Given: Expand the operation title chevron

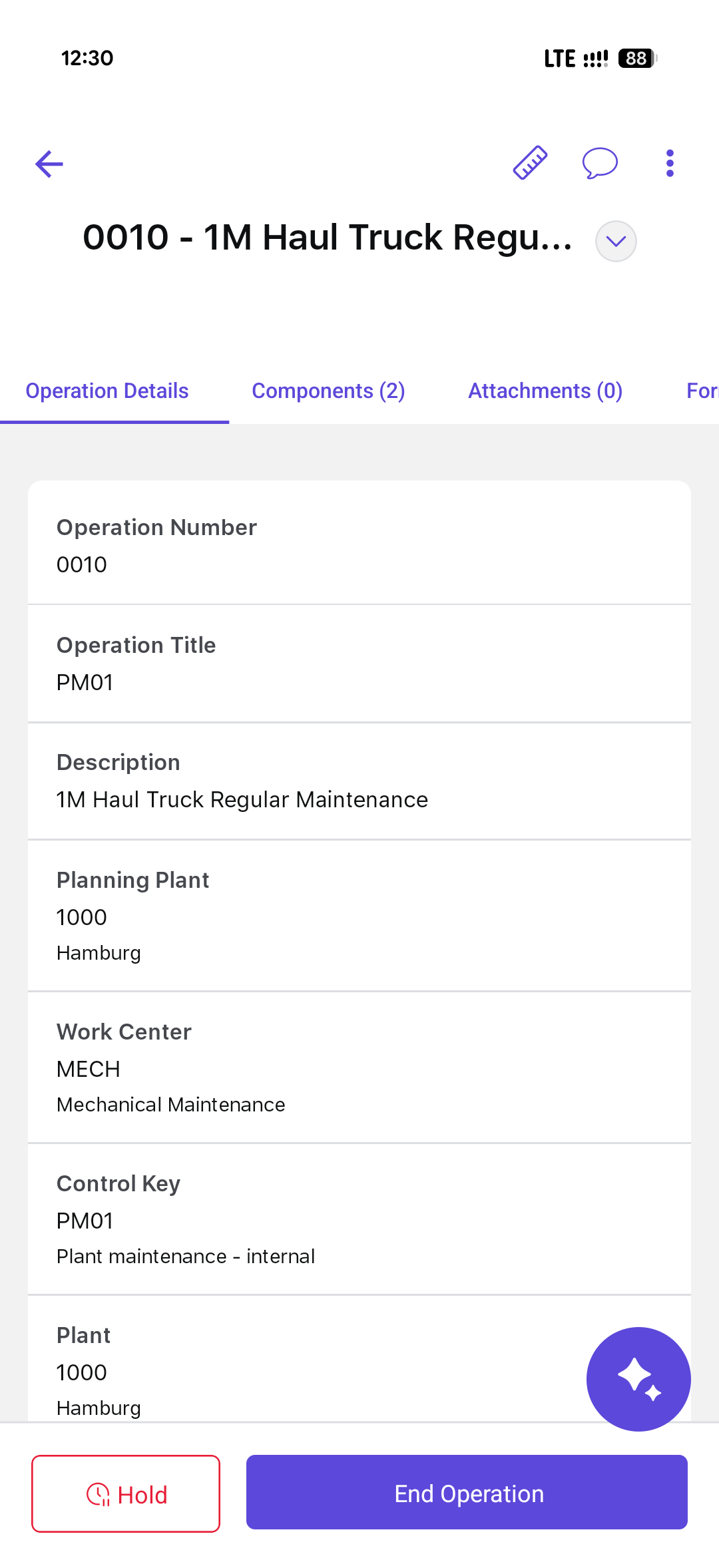Looking at the screenshot, I should (x=616, y=241).
